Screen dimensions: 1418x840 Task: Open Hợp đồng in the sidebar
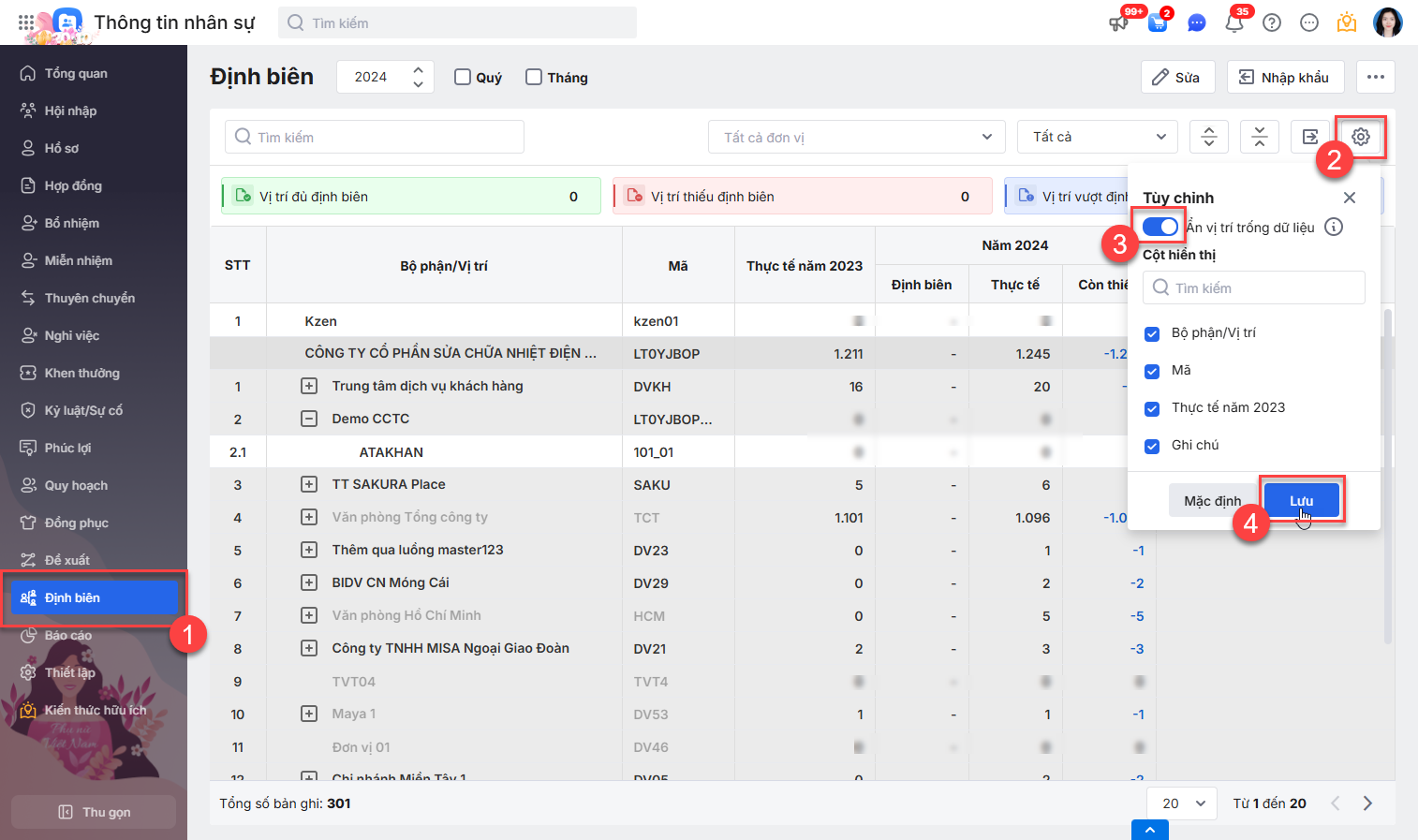tap(73, 185)
